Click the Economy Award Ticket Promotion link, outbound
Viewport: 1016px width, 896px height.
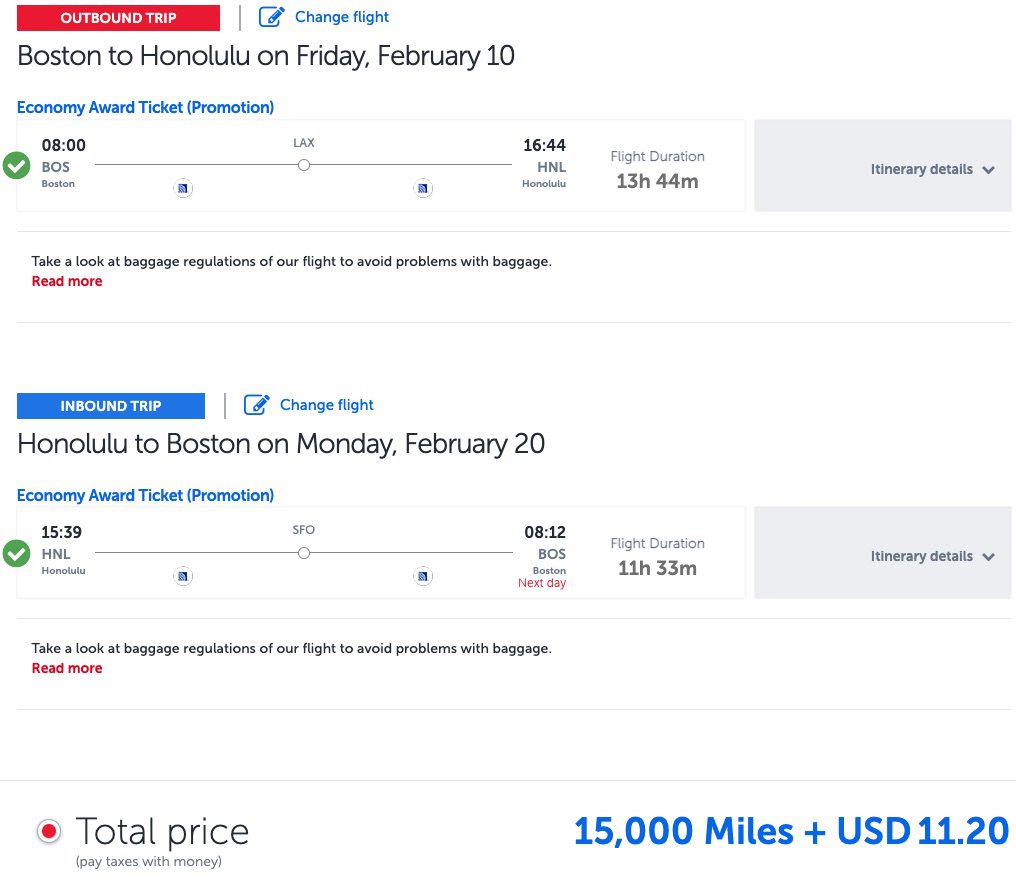145,107
